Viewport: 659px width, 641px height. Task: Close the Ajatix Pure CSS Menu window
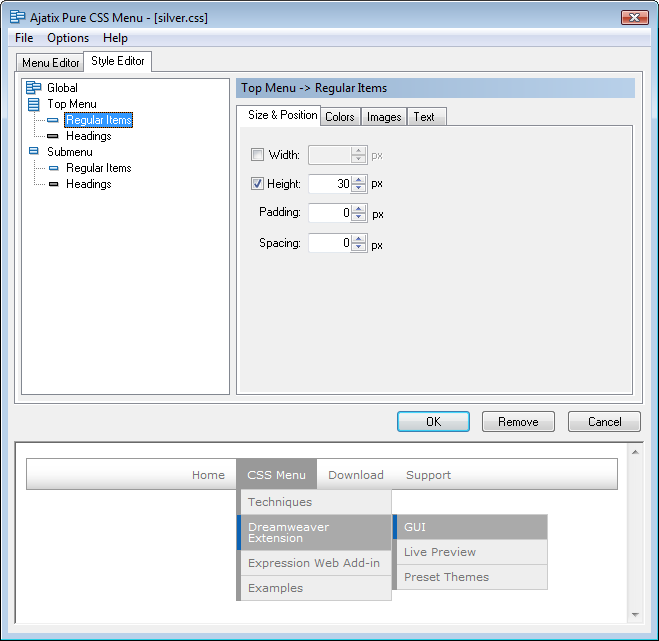635,18
